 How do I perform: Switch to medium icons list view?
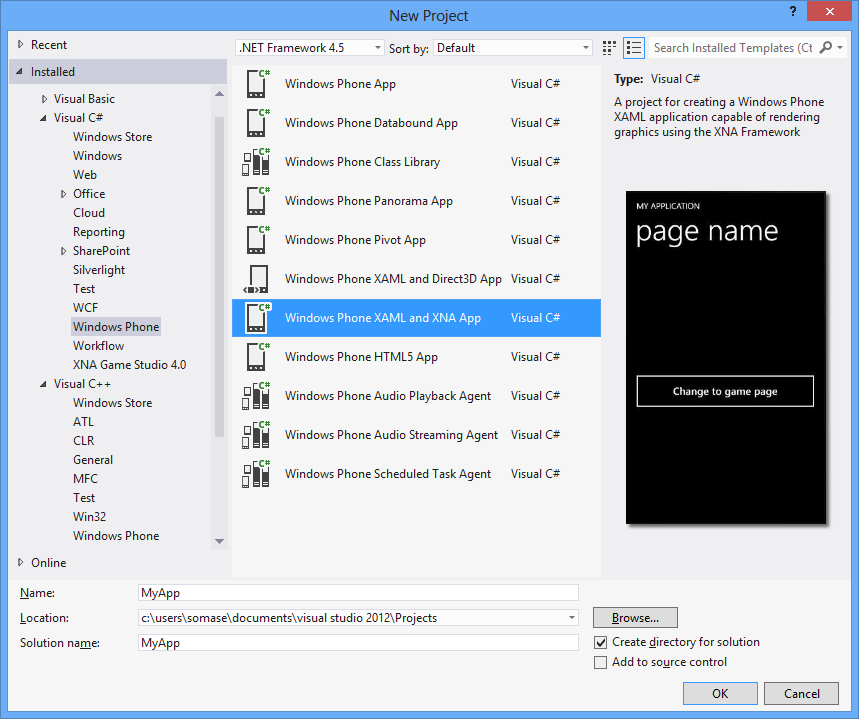[634, 48]
